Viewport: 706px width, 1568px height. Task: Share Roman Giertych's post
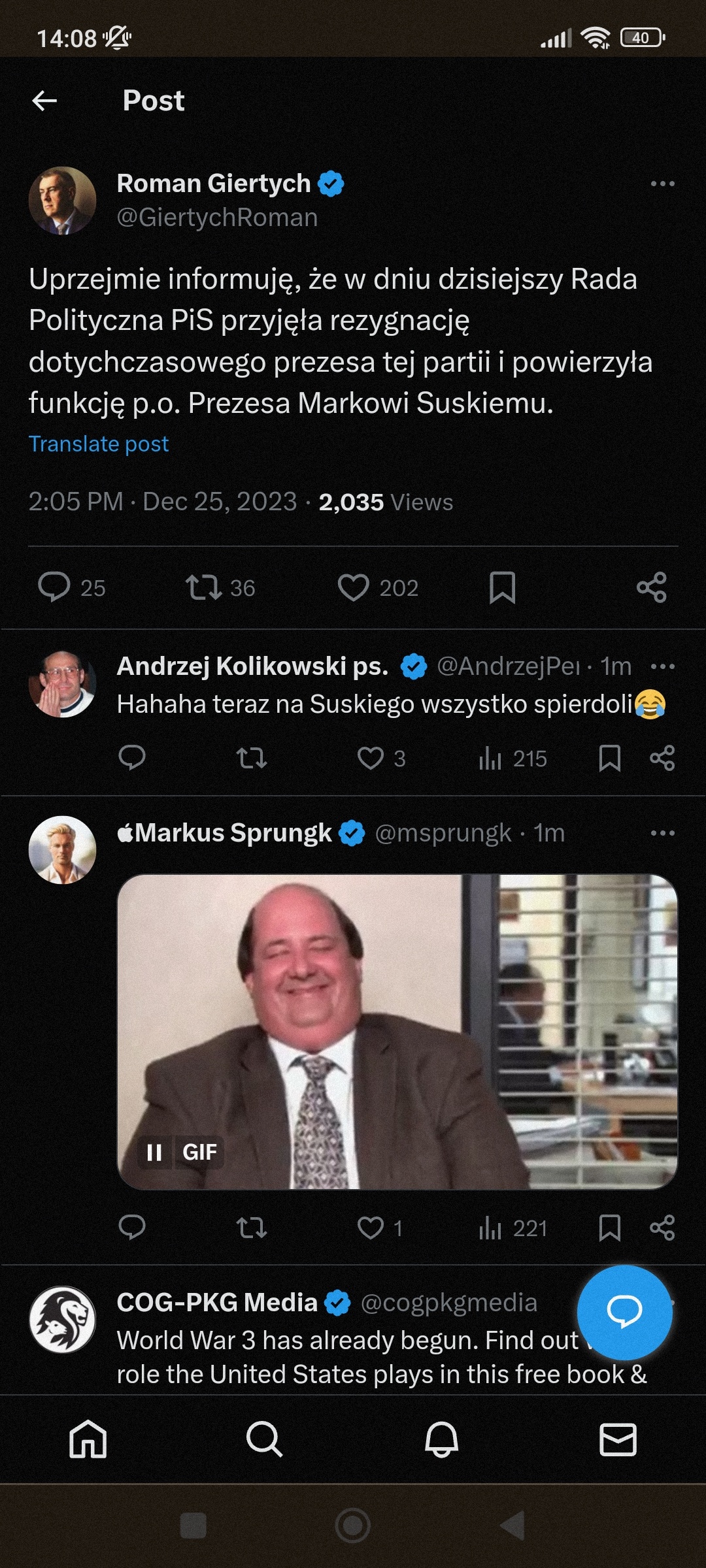tap(651, 587)
